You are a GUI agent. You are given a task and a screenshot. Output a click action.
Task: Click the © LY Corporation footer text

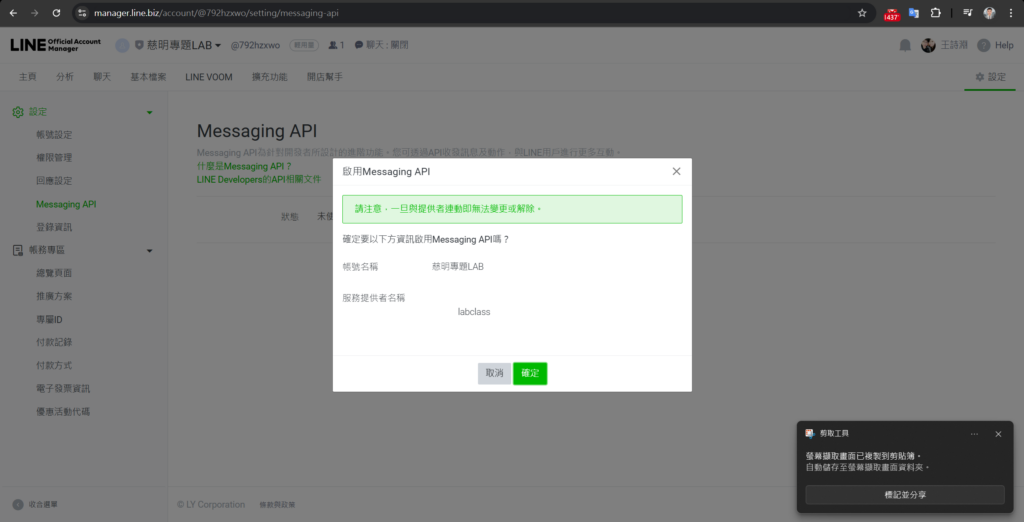coord(211,505)
